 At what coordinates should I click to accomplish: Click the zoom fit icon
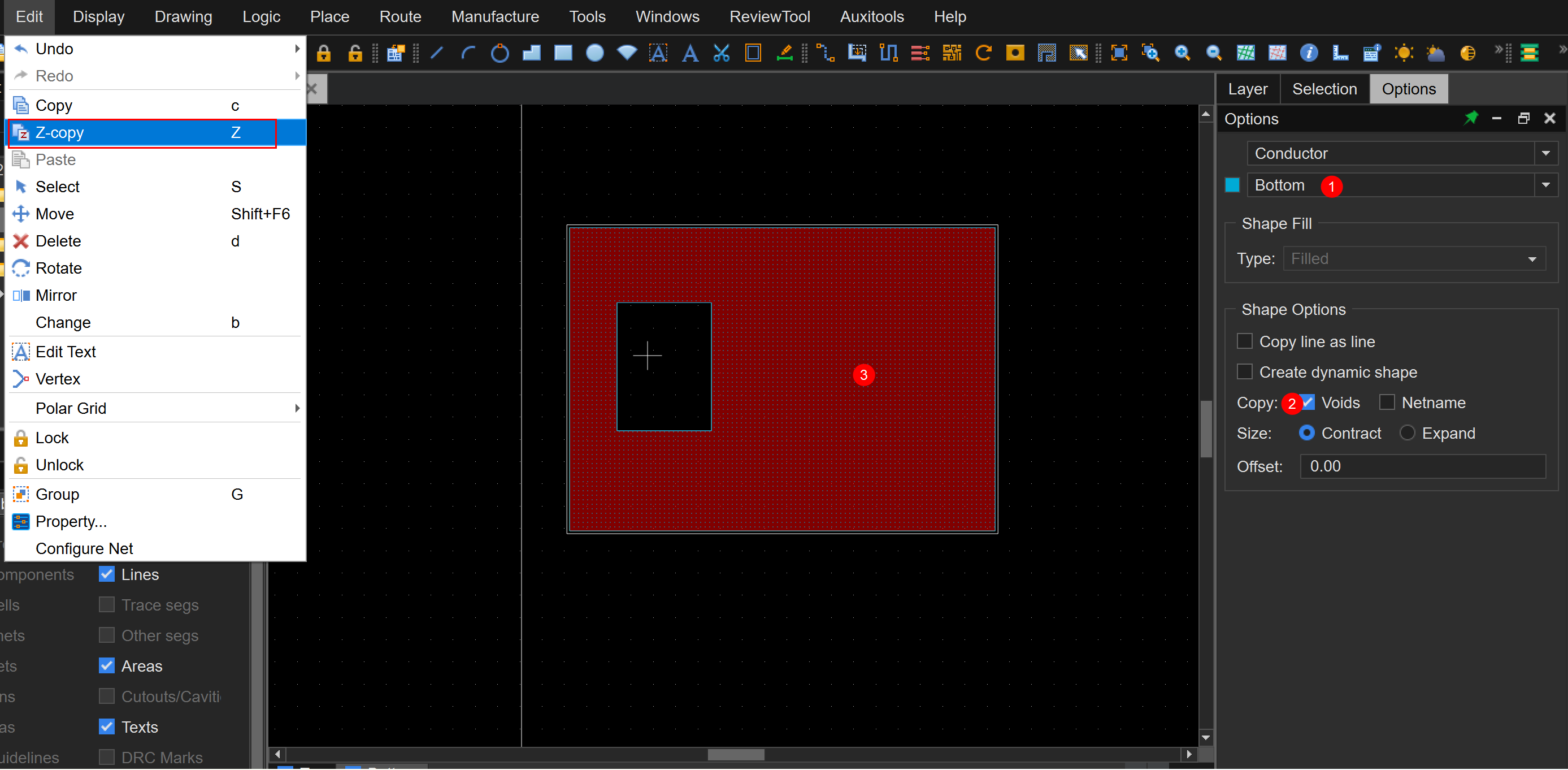[1119, 53]
